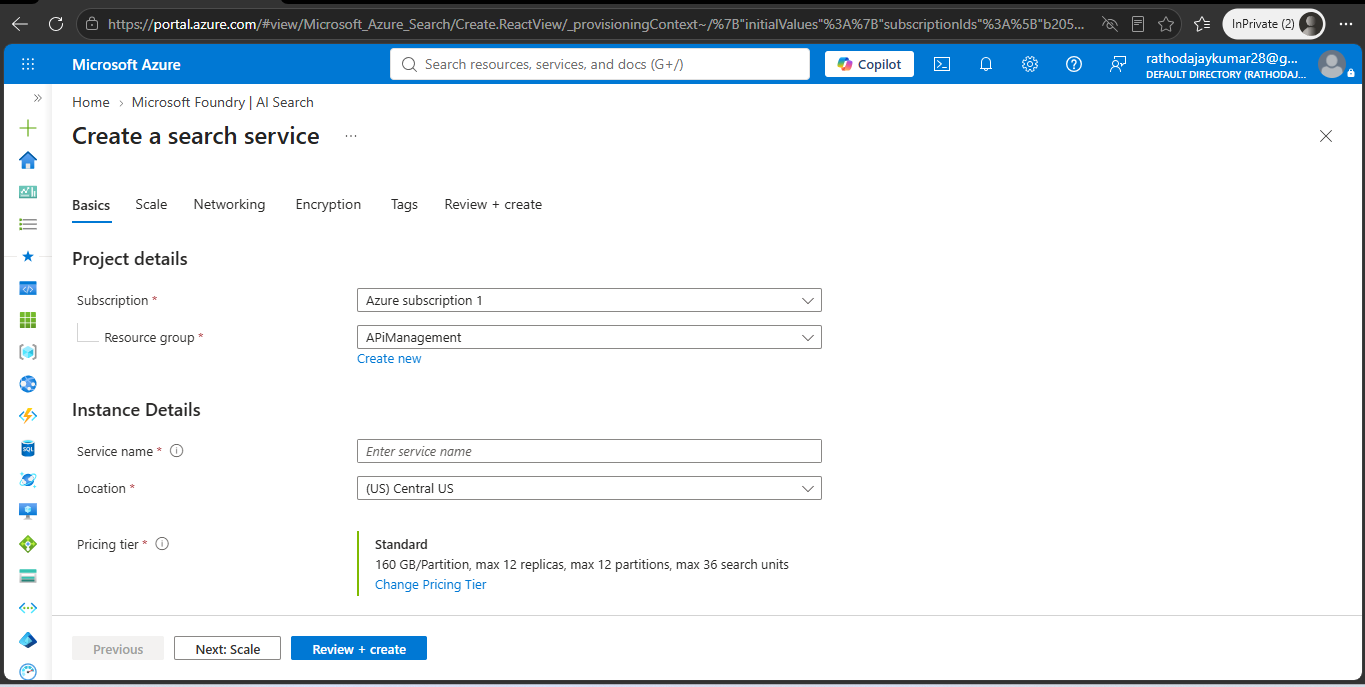Open the Copilot button

click(869, 64)
